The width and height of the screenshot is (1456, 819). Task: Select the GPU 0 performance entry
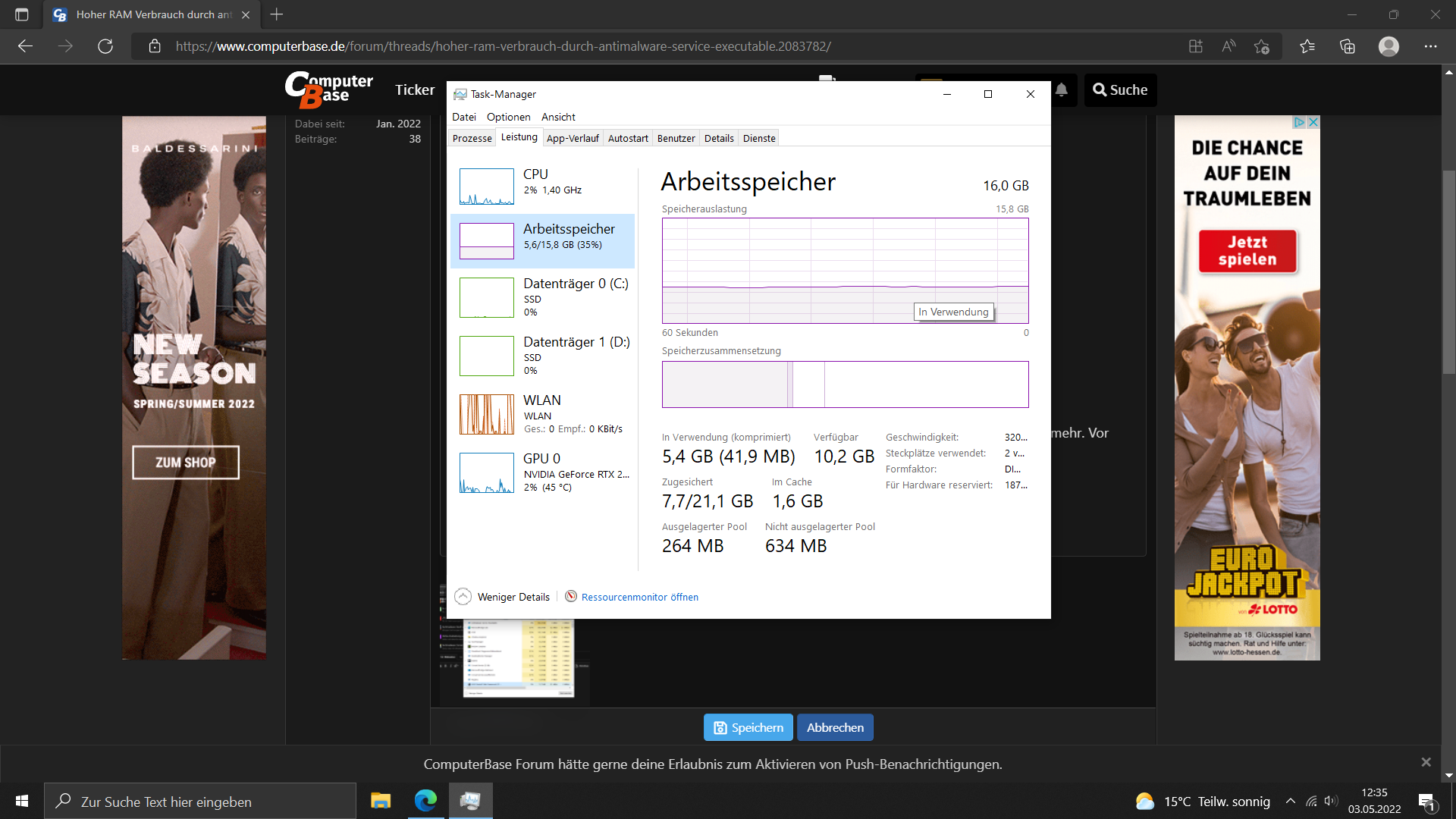click(542, 472)
